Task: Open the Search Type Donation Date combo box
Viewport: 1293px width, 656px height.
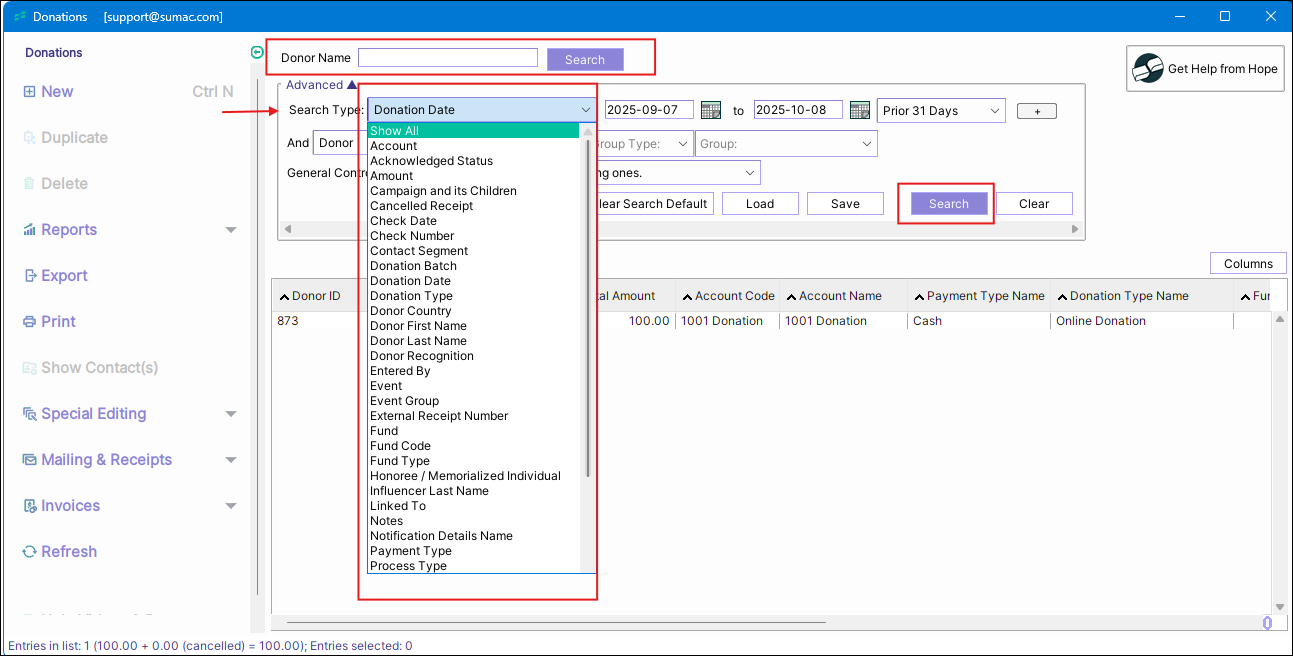Action: 481,110
